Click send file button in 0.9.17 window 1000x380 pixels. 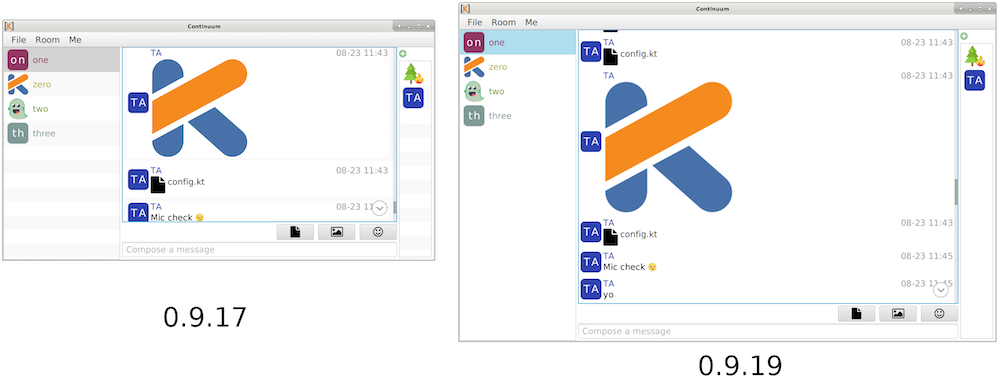(295, 232)
